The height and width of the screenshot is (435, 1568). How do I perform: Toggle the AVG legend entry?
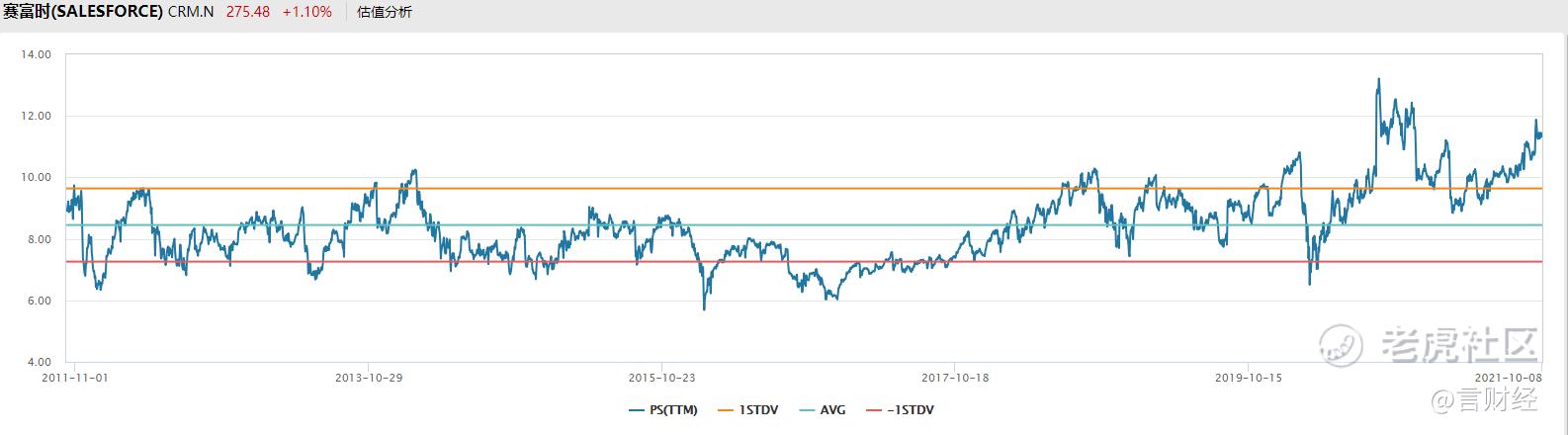tap(832, 410)
